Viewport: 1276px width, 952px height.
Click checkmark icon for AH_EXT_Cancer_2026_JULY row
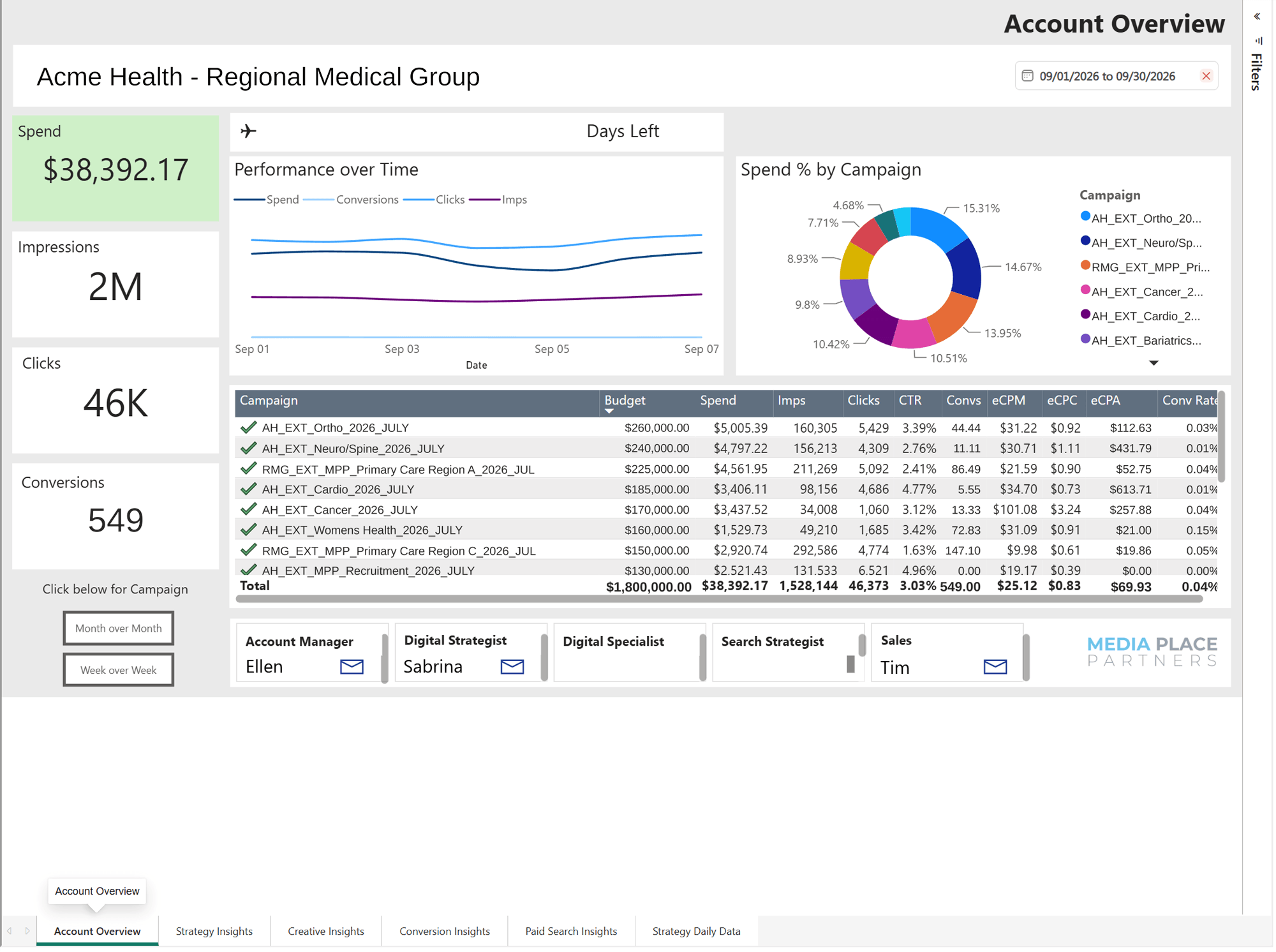[x=248, y=509]
